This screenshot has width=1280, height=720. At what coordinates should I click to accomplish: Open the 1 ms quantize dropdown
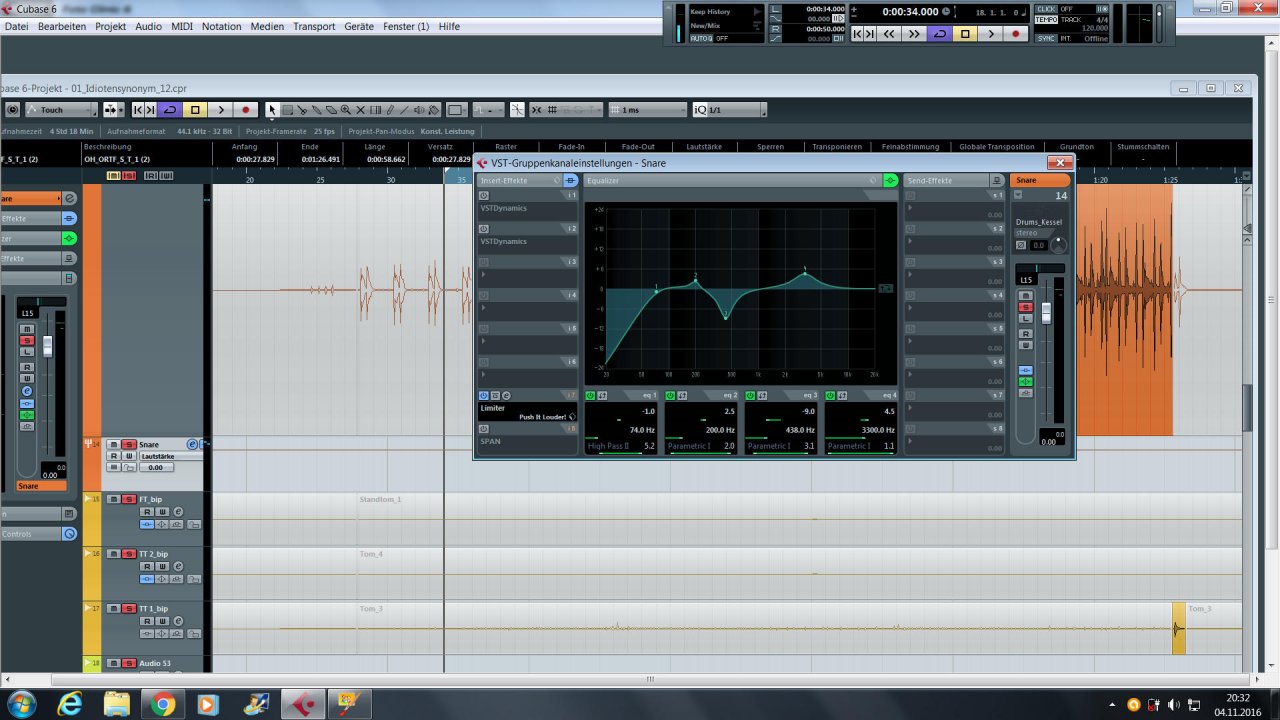pos(646,110)
